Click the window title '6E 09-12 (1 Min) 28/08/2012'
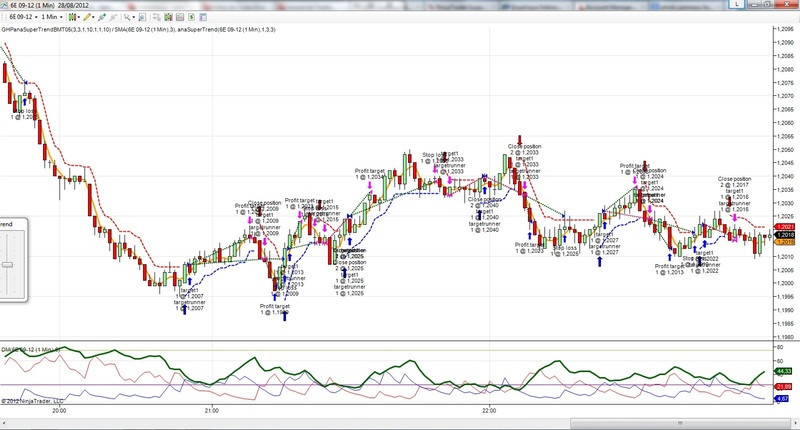Image resolution: width=800 pixels, height=430 pixels. [49, 5]
